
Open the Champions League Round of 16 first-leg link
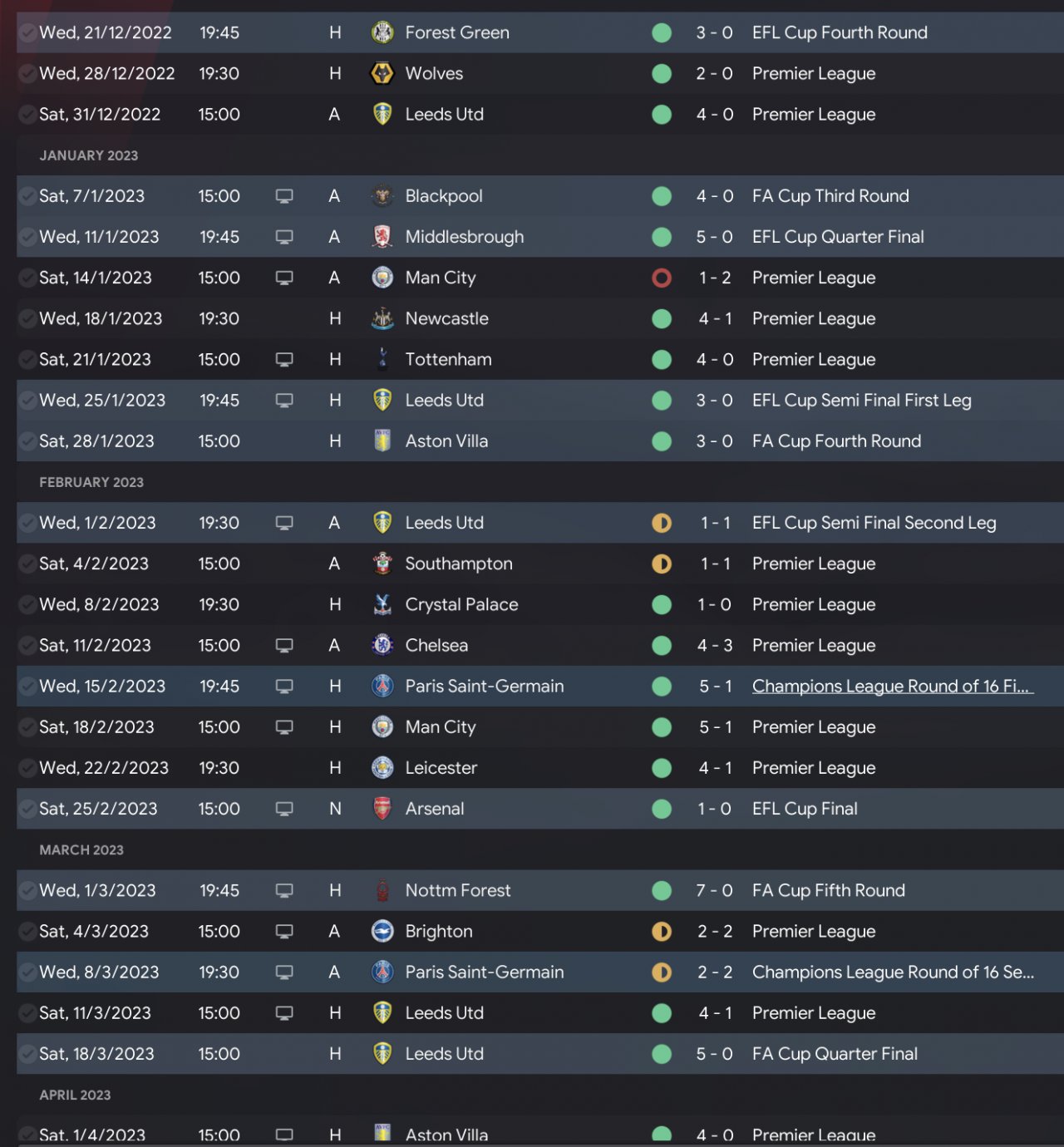pos(892,687)
